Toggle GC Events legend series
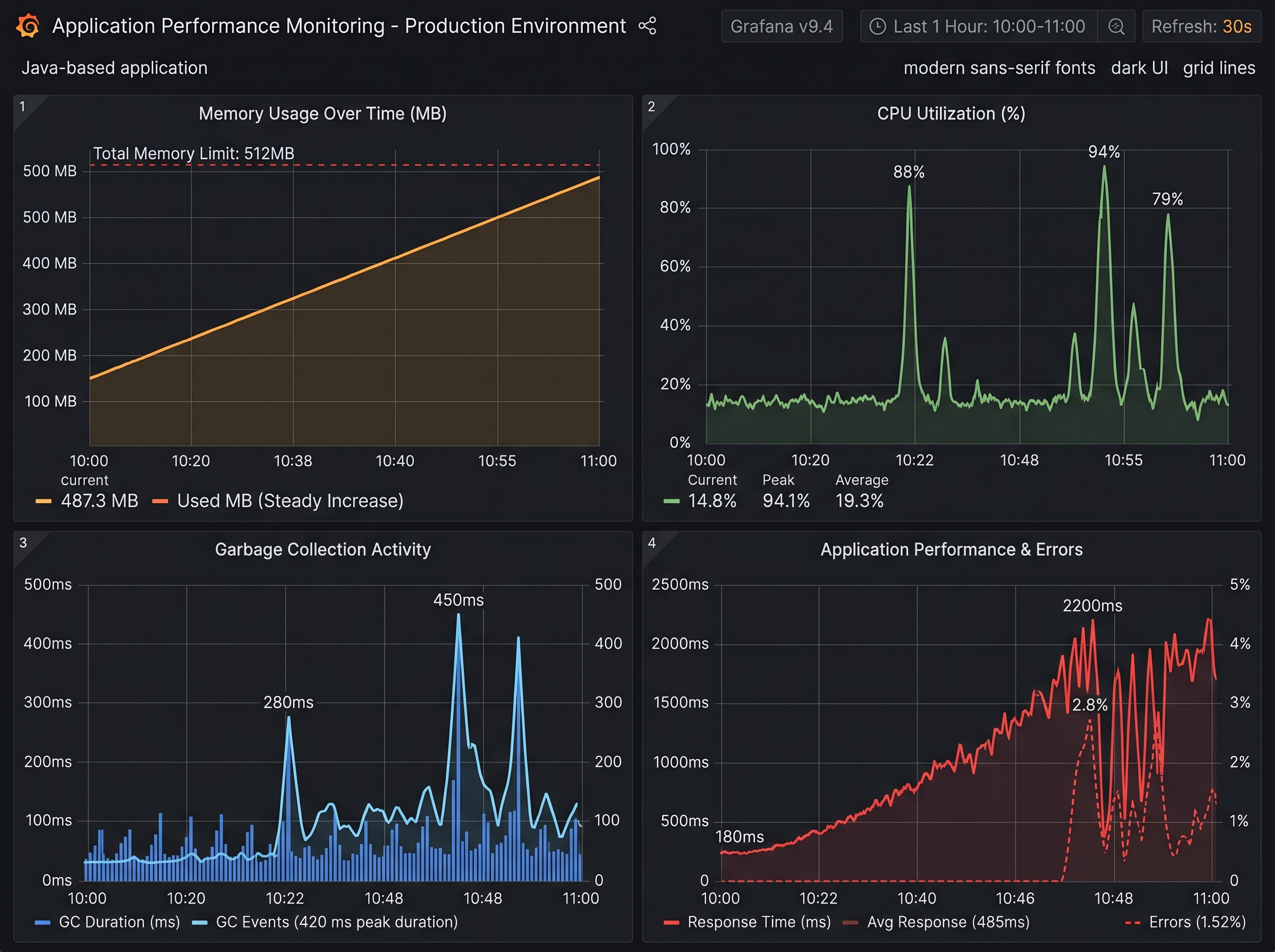Screen dimensions: 1275x952 point(325,922)
